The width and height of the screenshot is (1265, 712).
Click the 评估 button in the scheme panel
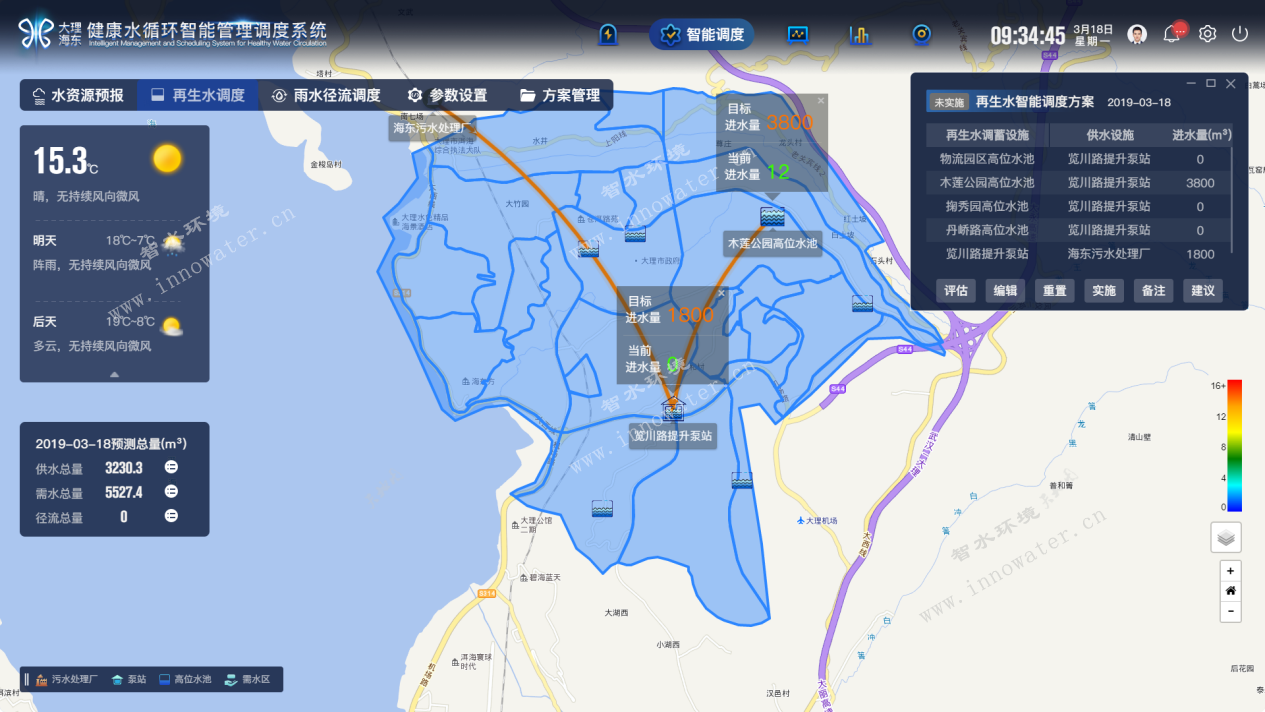pyautogui.click(x=956, y=291)
